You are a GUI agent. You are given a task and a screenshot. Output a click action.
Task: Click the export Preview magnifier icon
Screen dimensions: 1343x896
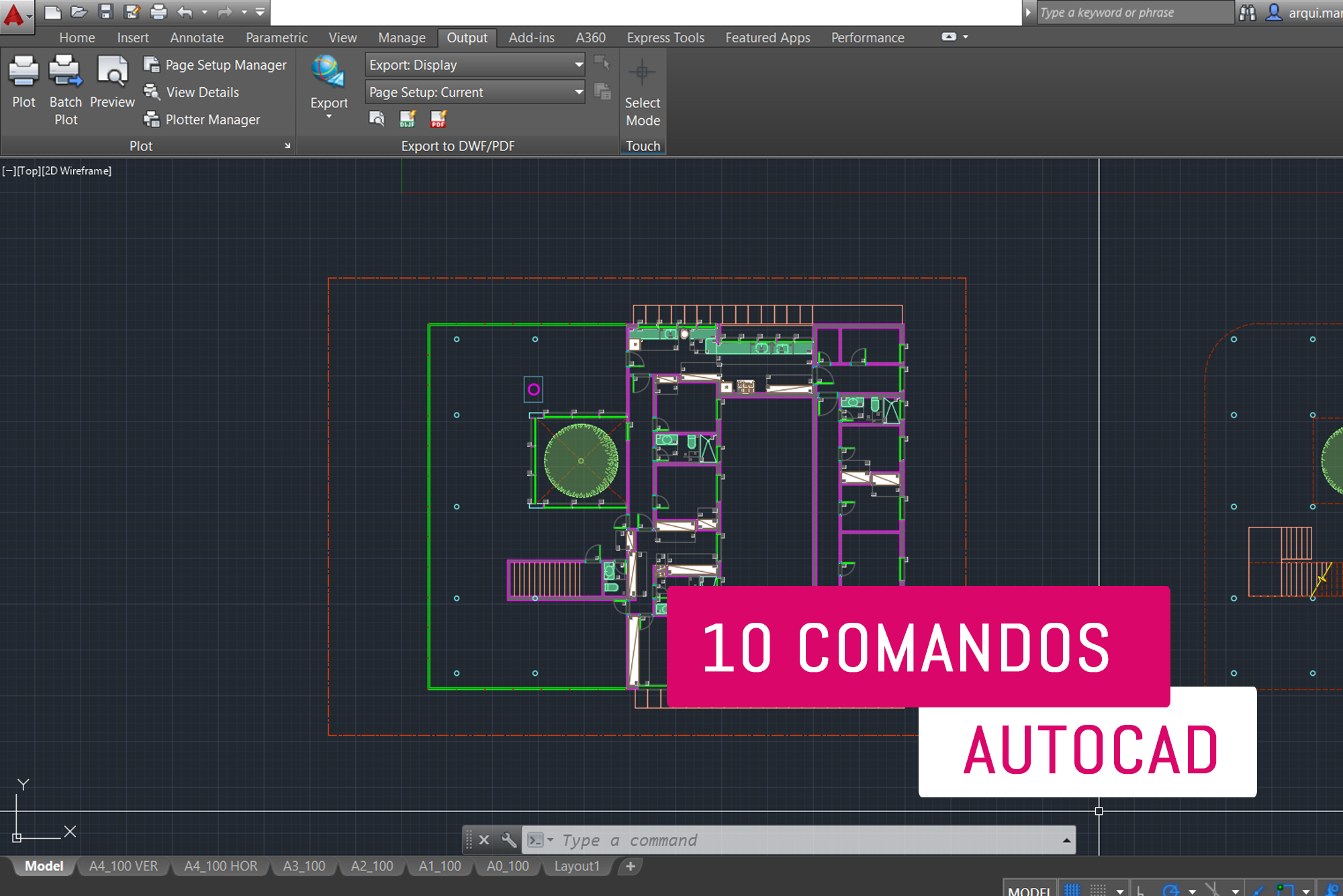377,119
